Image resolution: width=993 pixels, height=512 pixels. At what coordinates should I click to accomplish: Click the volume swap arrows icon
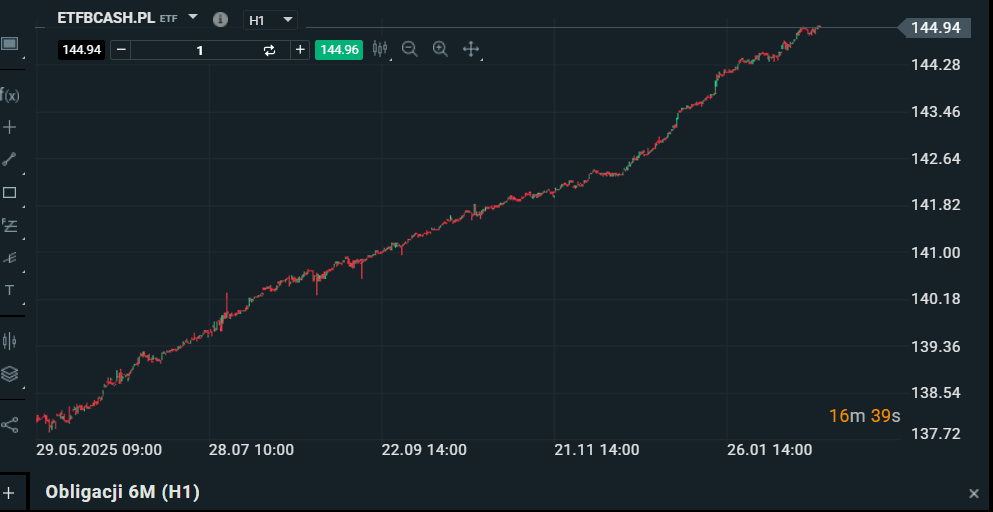coord(270,50)
